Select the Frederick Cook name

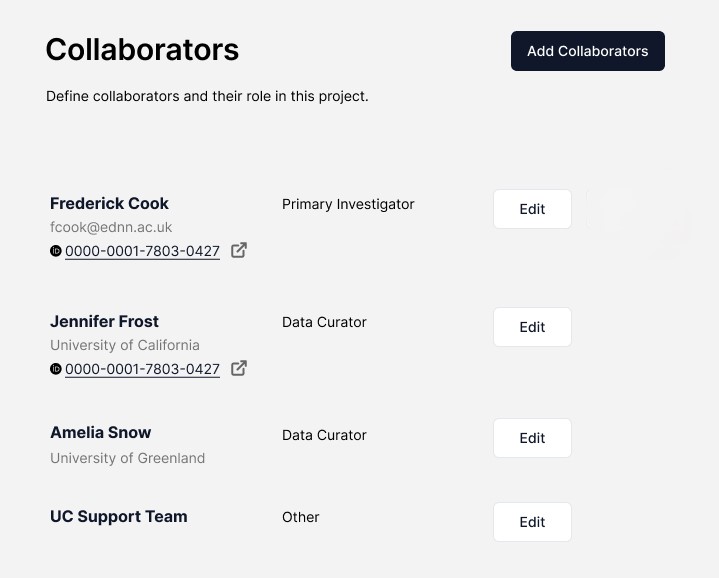109,203
